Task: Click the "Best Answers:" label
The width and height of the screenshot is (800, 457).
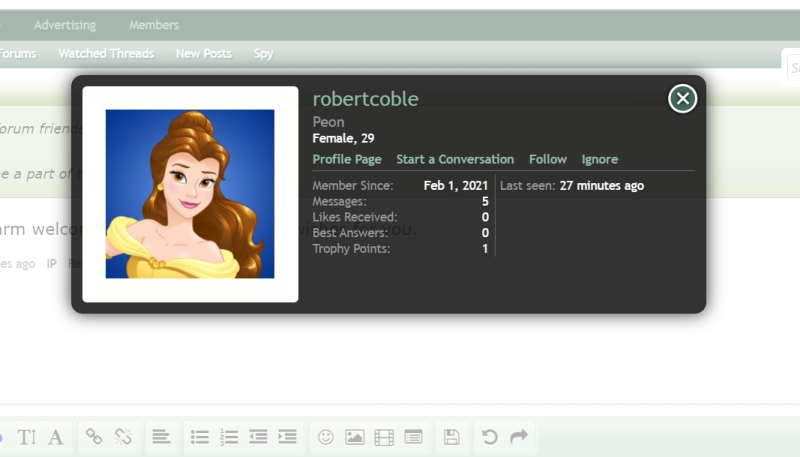Action: point(350,233)
